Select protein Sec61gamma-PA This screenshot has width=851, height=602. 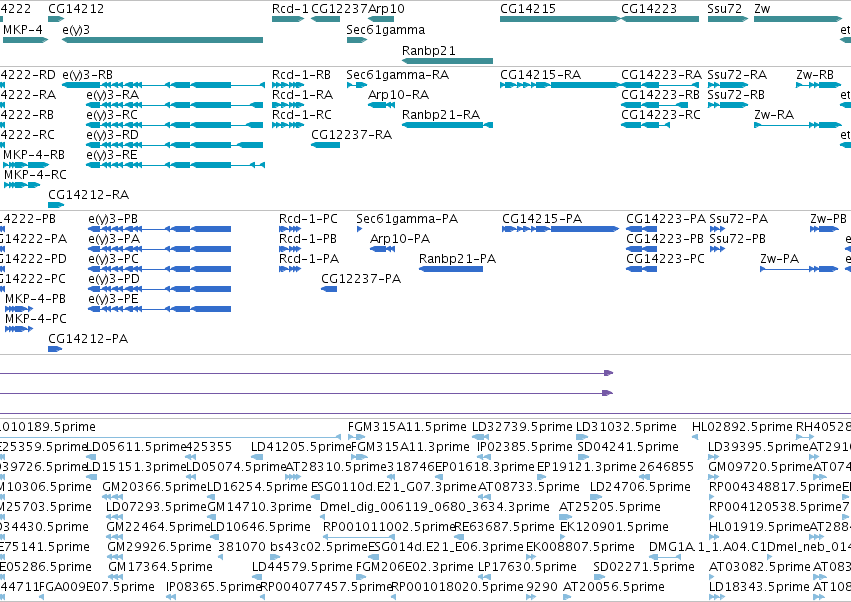(359, 229)
